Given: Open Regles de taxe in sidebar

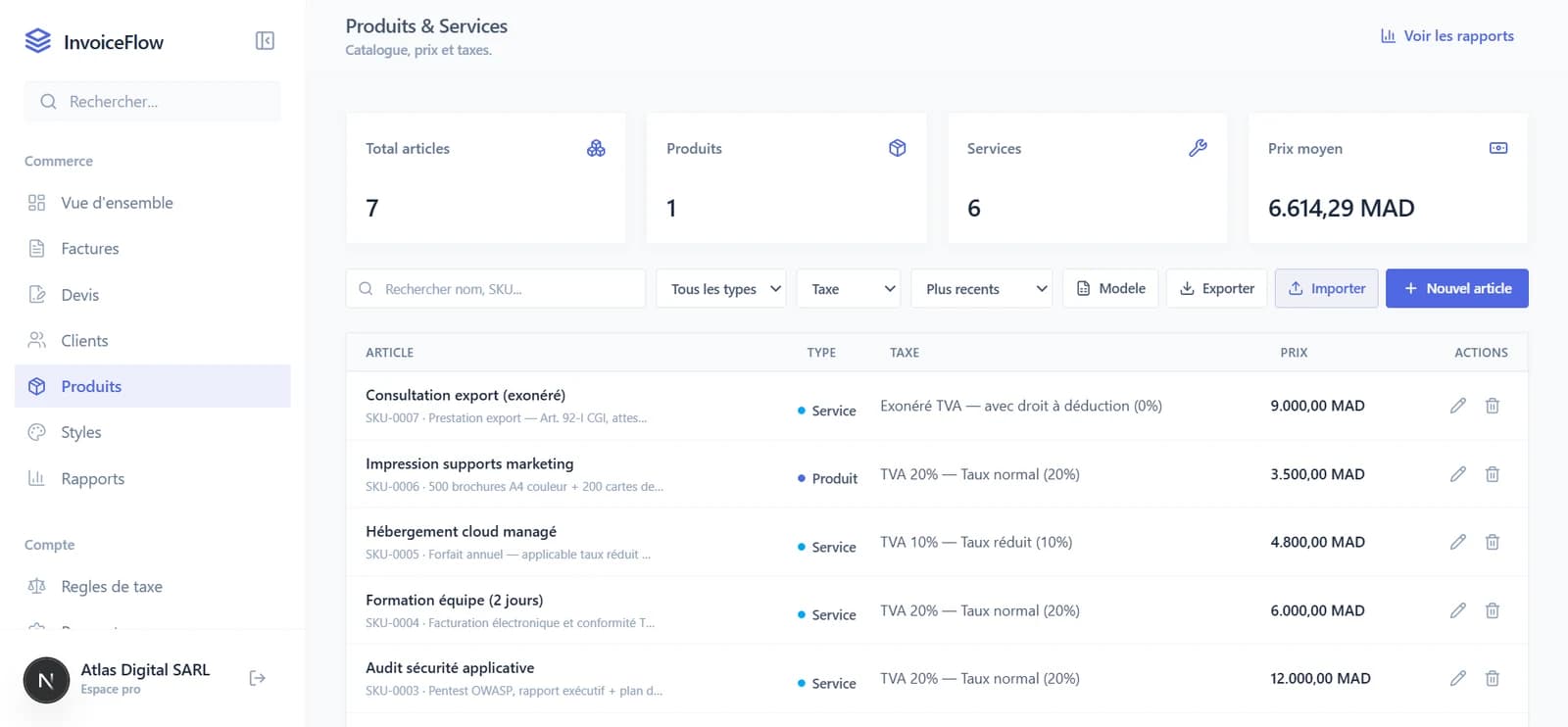Looking at the screenshot, I should (153, 587).
